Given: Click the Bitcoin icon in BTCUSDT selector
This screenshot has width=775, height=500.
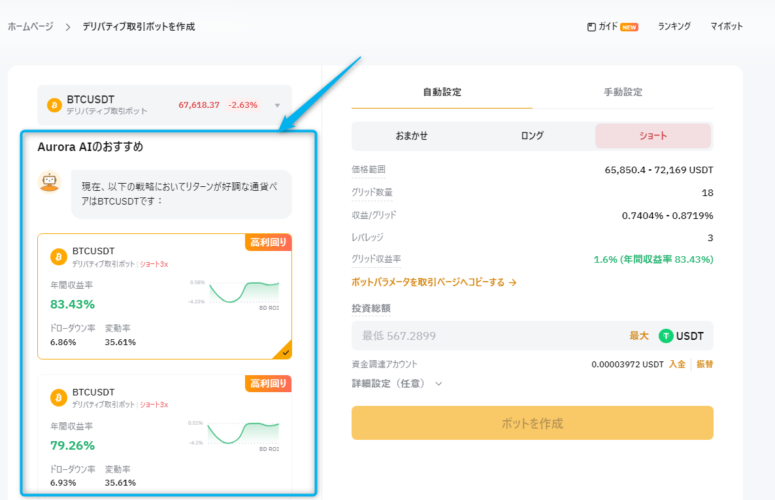Looking at the screenshot, I should tap(54, 105).
